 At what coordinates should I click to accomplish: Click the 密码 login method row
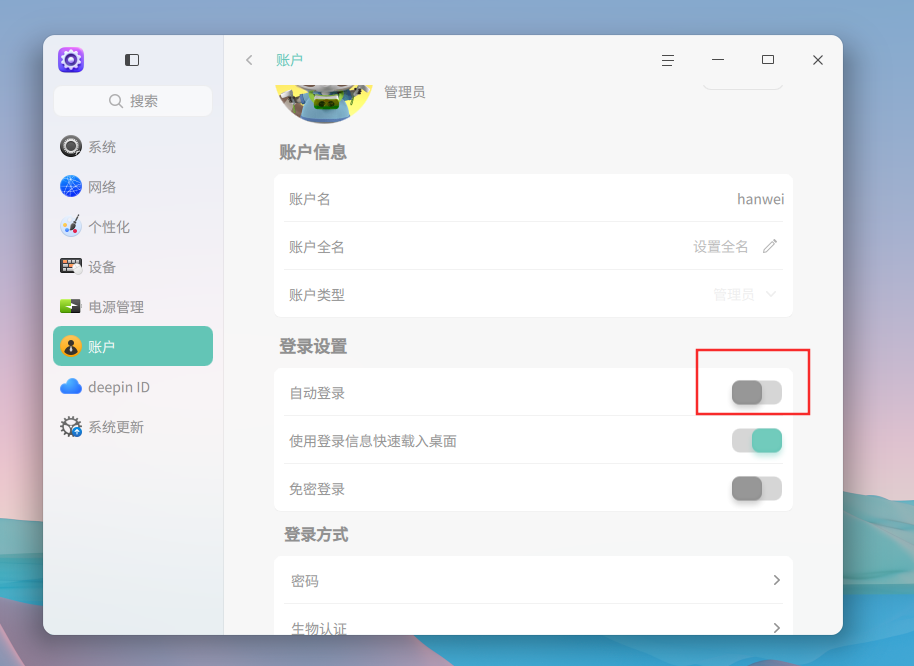pyautogui.click(x=533, y=580)
